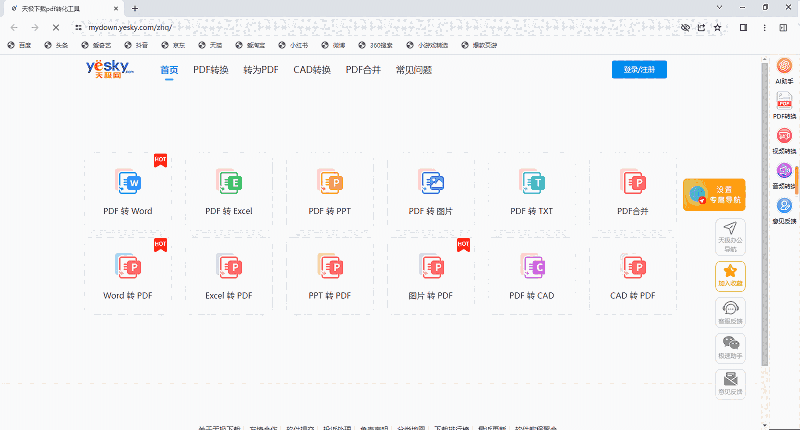Open 天极办公导航 paper-plane widget
This screenshot has width=800, height=430.
pyautogui.click(x=730, y=237)
